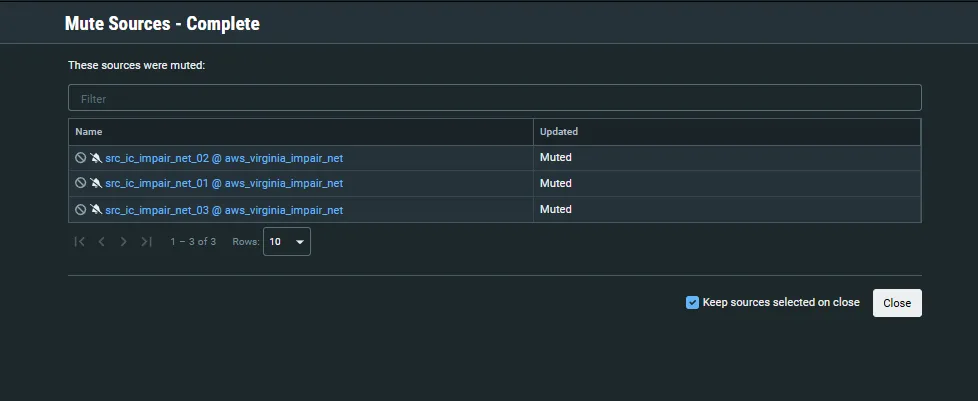This screenshot has height=401, width=978.
Task: Uncheck Keep sources selected on close
Action: click(x=692, y=302)
